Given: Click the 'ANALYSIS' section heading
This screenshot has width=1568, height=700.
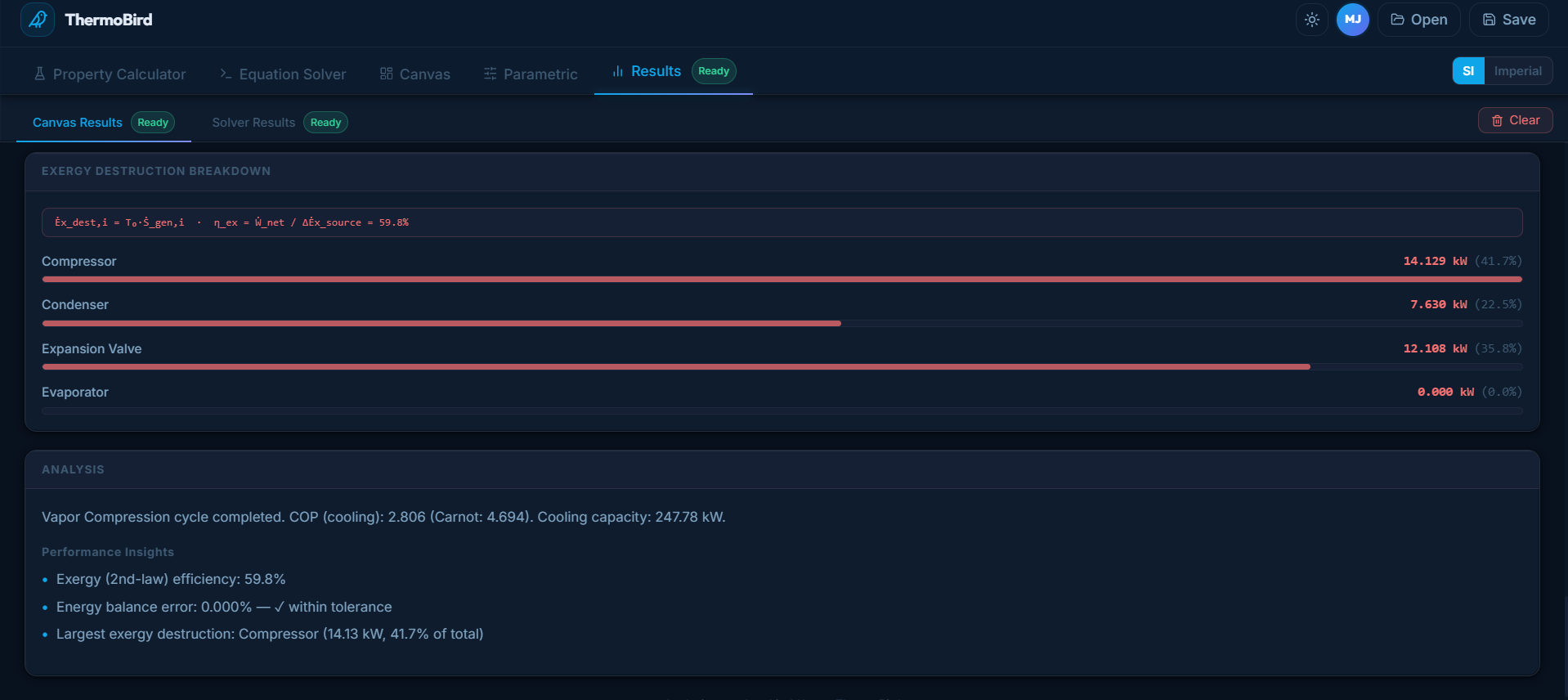Looking at the screenshot, I should pyautogui.click(x=73, y=470).
